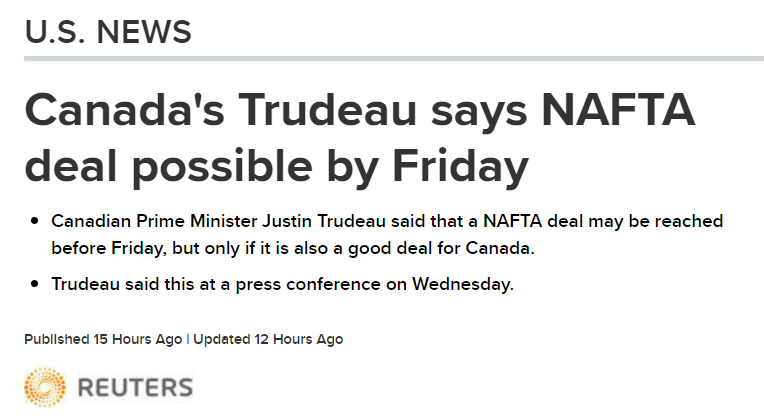Select the second bullet dot marker
The width and height of the screenshot is (764, 420).
[x=36, y=284]
